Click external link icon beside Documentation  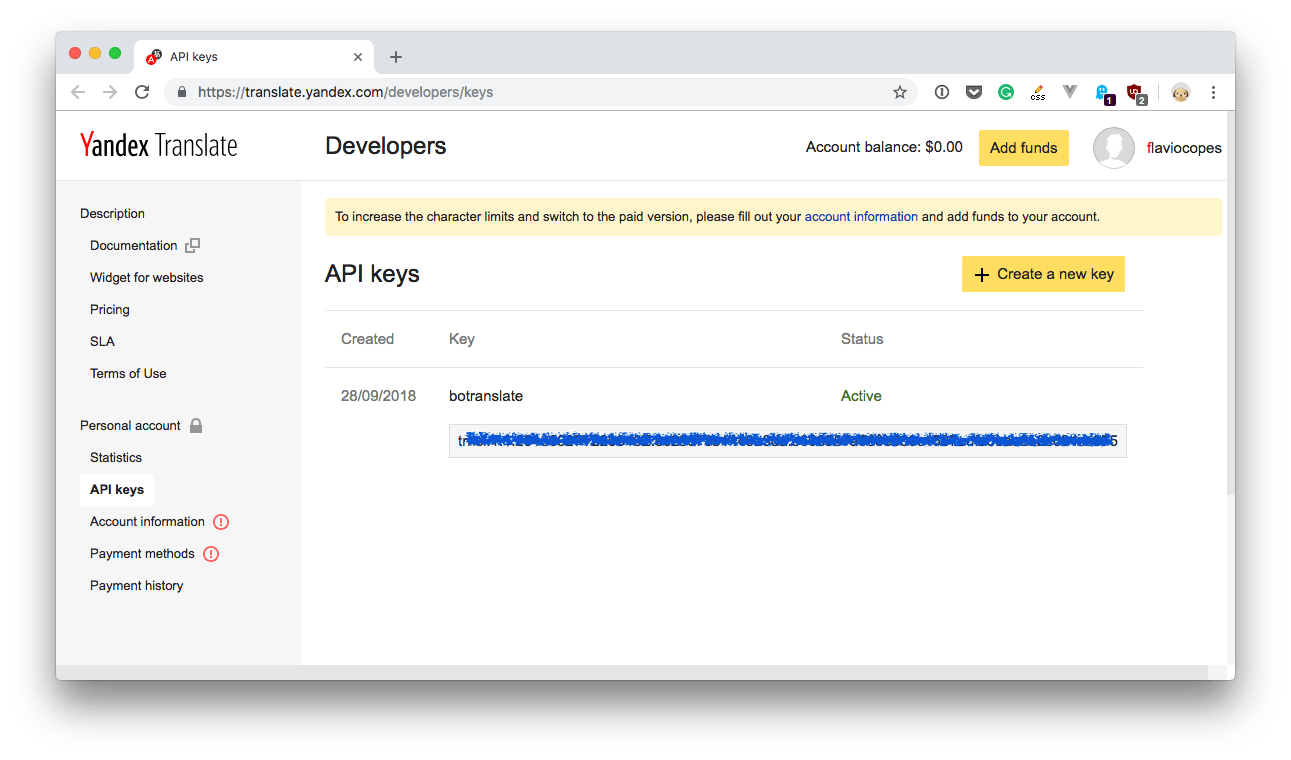click(x=192, y=245)
